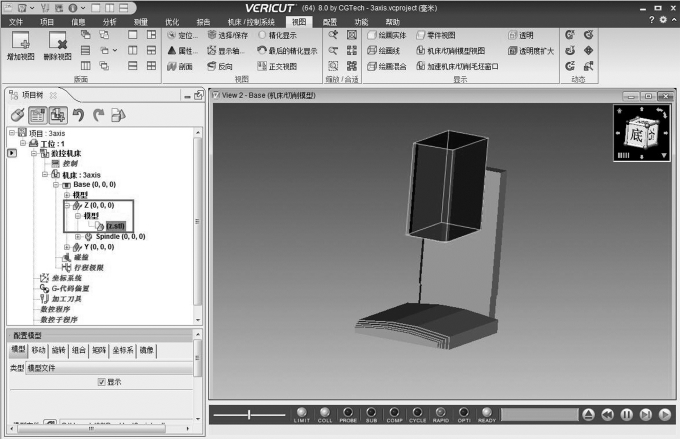The height and width of the screenshot is (439, 680).
Task: Click the view cube orientation widget
Action: [x=638, y=132]
